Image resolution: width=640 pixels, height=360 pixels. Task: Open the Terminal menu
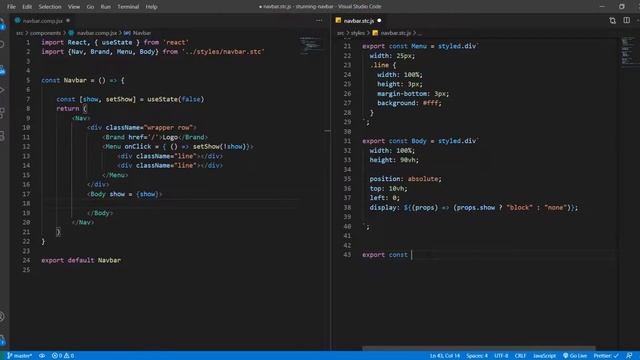click(128, 7)
